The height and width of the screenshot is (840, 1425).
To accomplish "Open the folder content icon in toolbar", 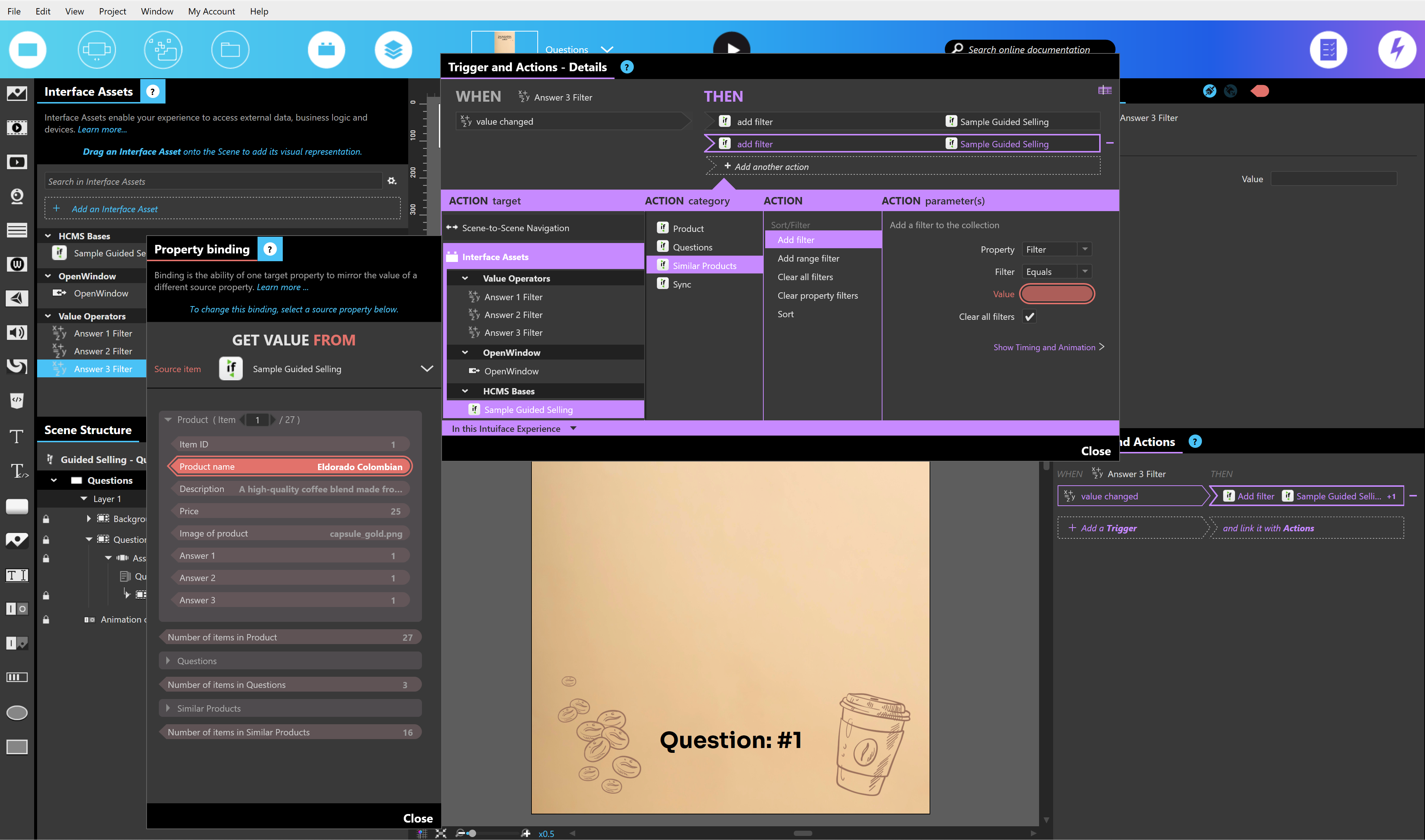I will tap(230, 50).
